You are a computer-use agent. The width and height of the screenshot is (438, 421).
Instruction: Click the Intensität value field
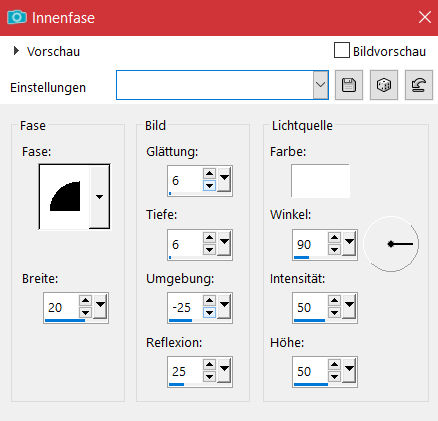[310, 307]
